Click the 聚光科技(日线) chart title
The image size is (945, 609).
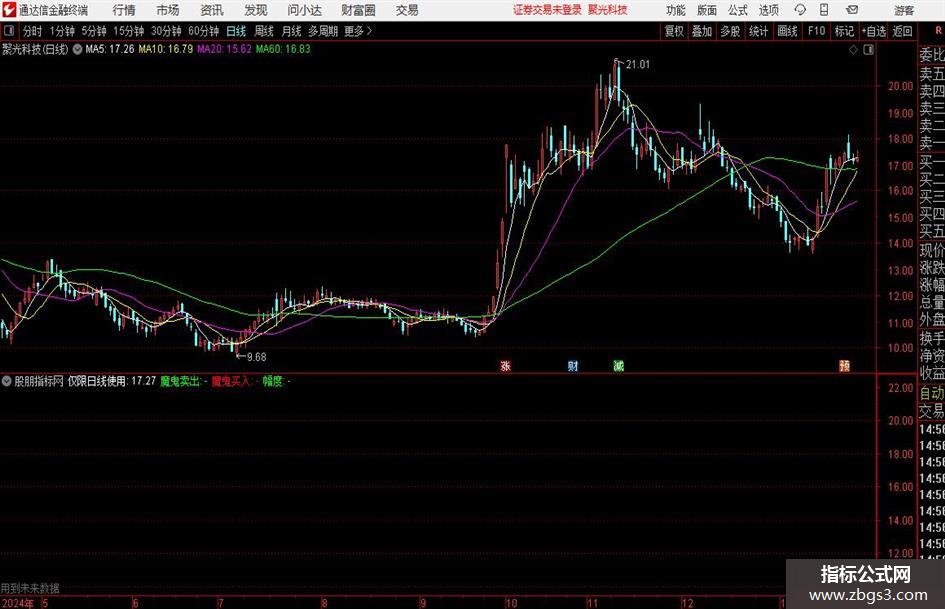(x=35, y=49)
